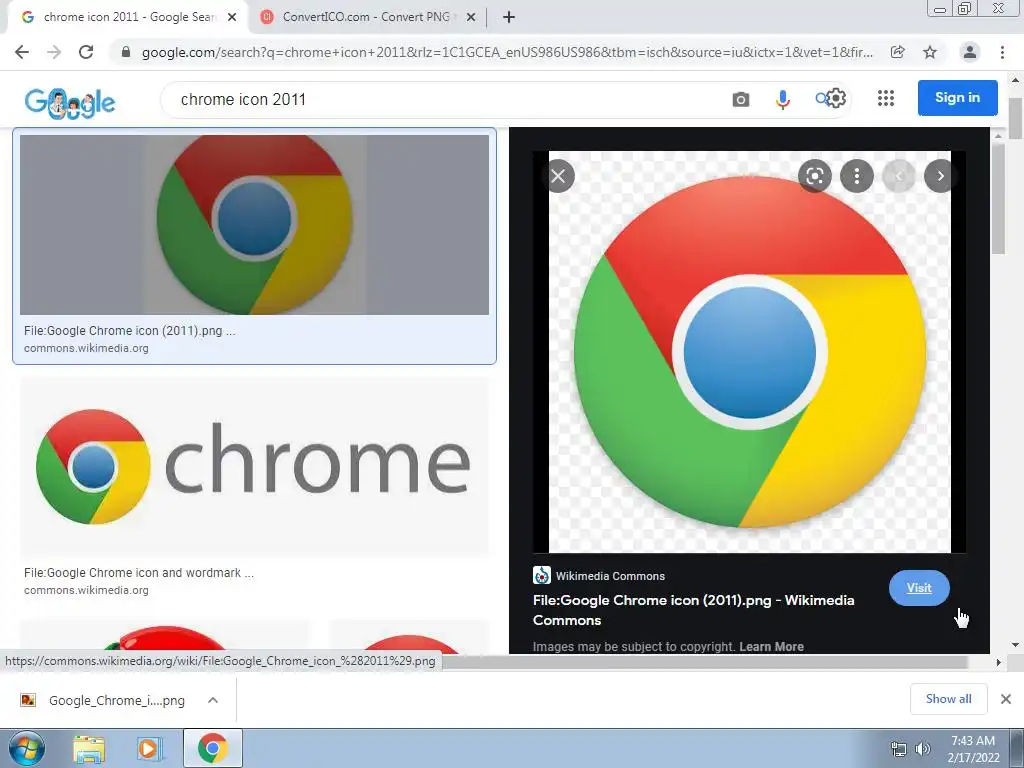Show all downloads
The width and height of the screenshot is (1024, 768).
(x=948, y=699)
